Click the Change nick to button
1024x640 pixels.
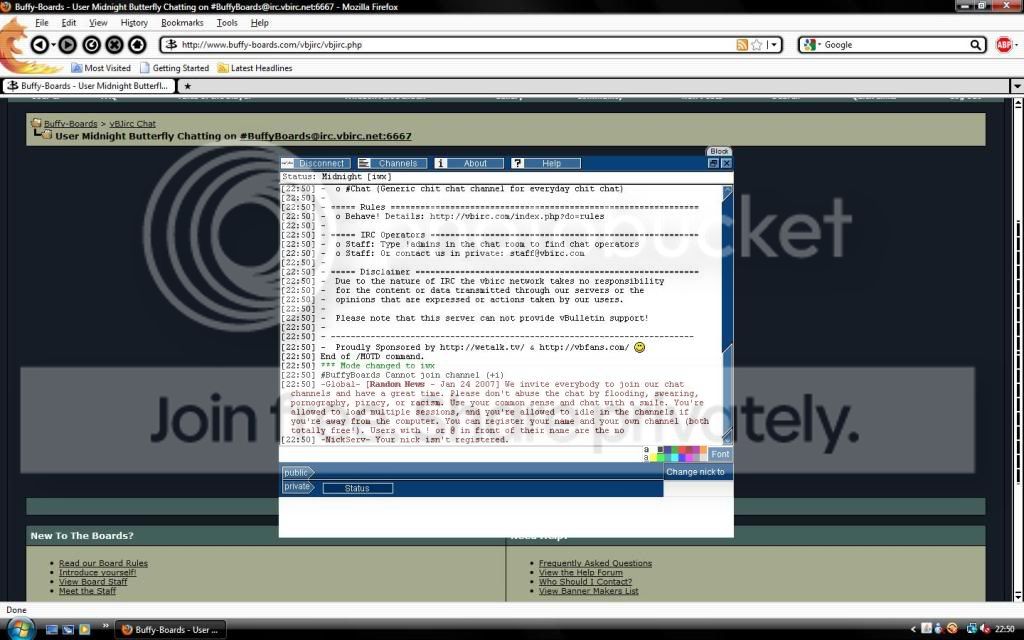(696, 472)
